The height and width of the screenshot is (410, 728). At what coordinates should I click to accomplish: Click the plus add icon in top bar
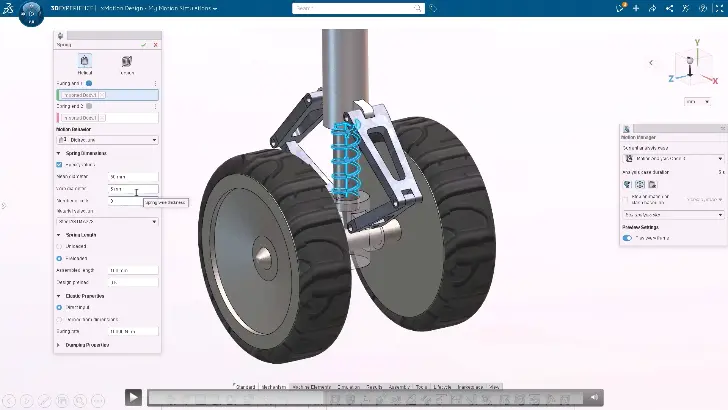636,8
